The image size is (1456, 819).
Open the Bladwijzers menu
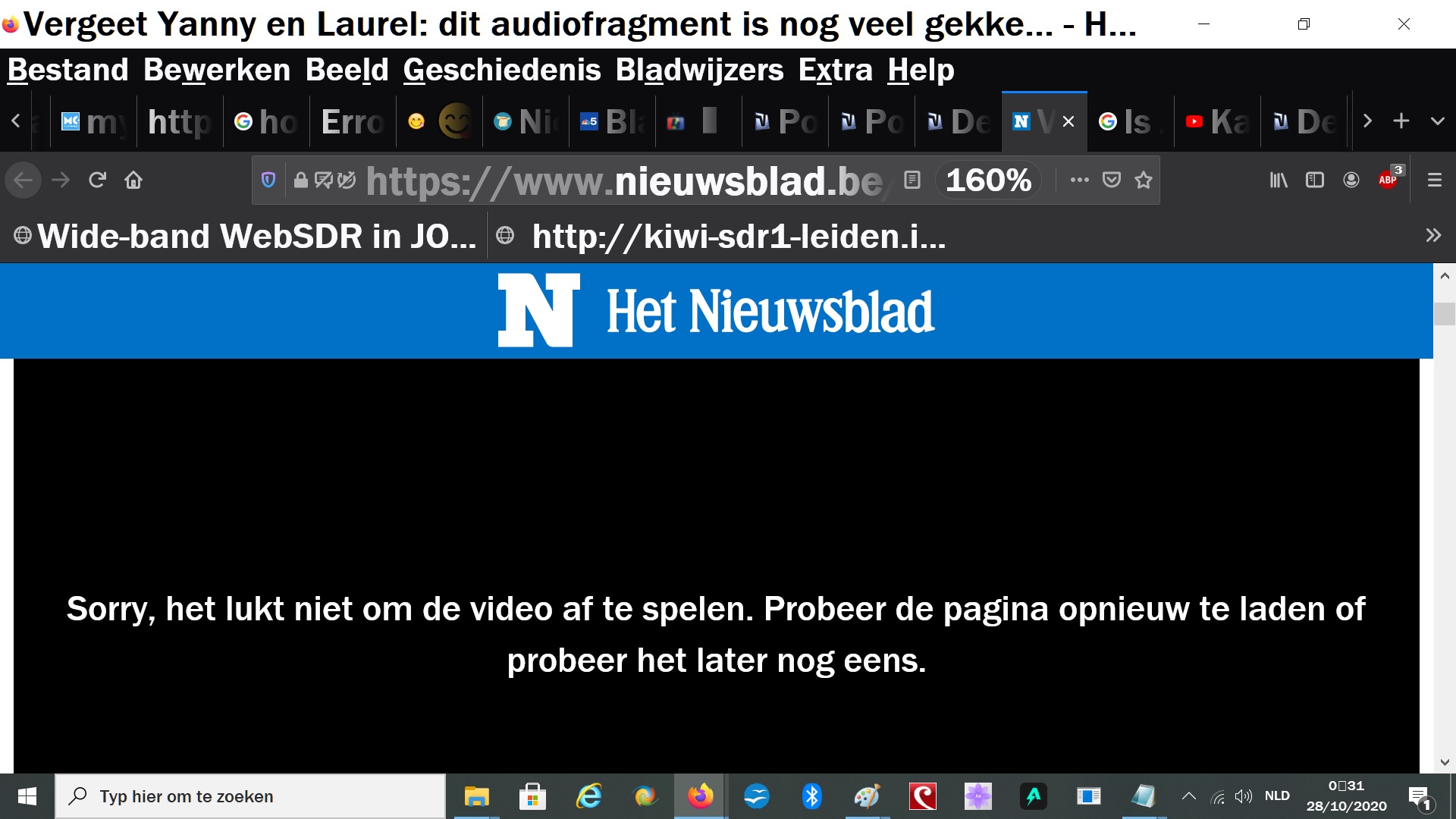698,71
